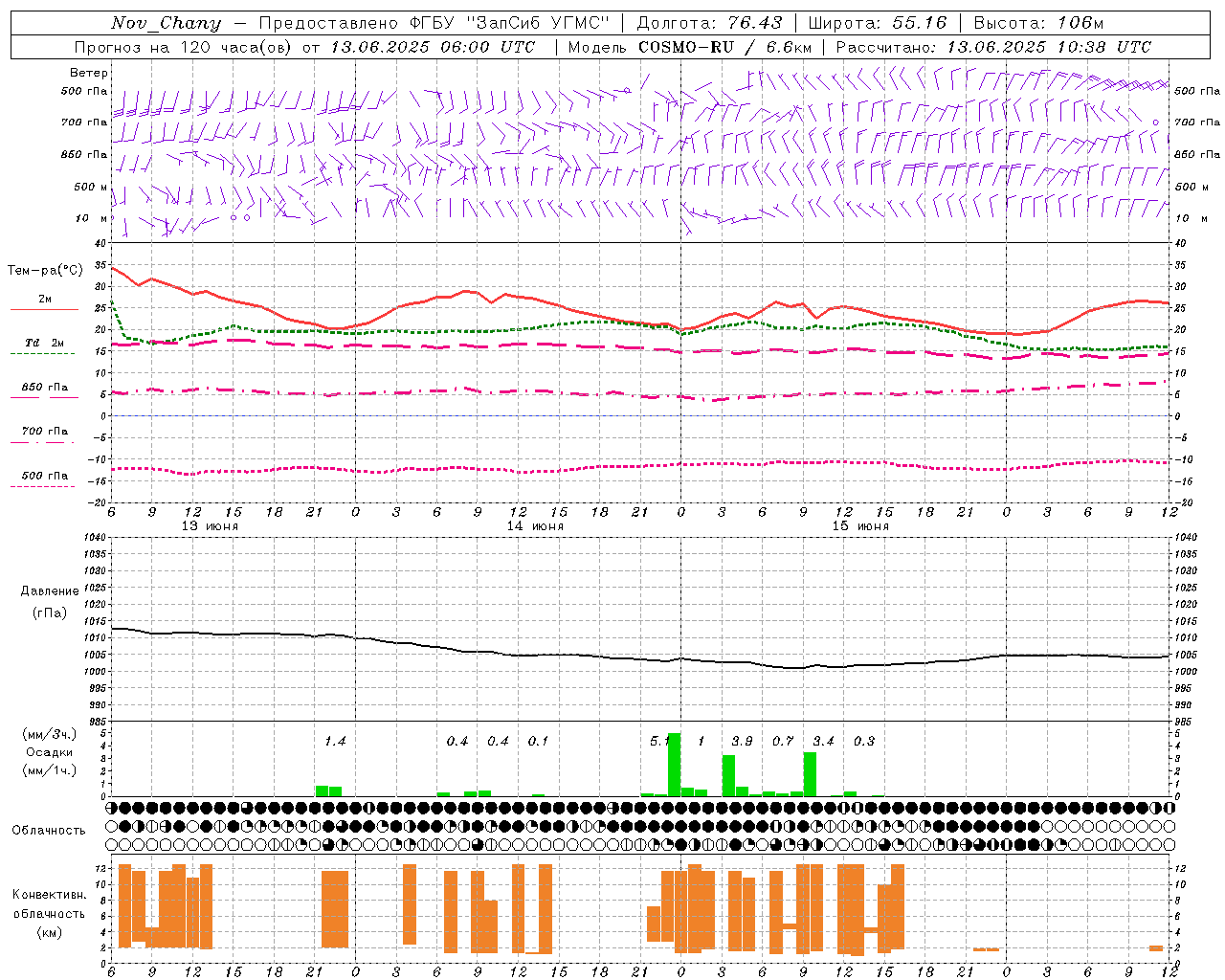Screen dimensions: 1225x980
Task: Click the Конвективн. облачность section label
Action: (49, 913)
